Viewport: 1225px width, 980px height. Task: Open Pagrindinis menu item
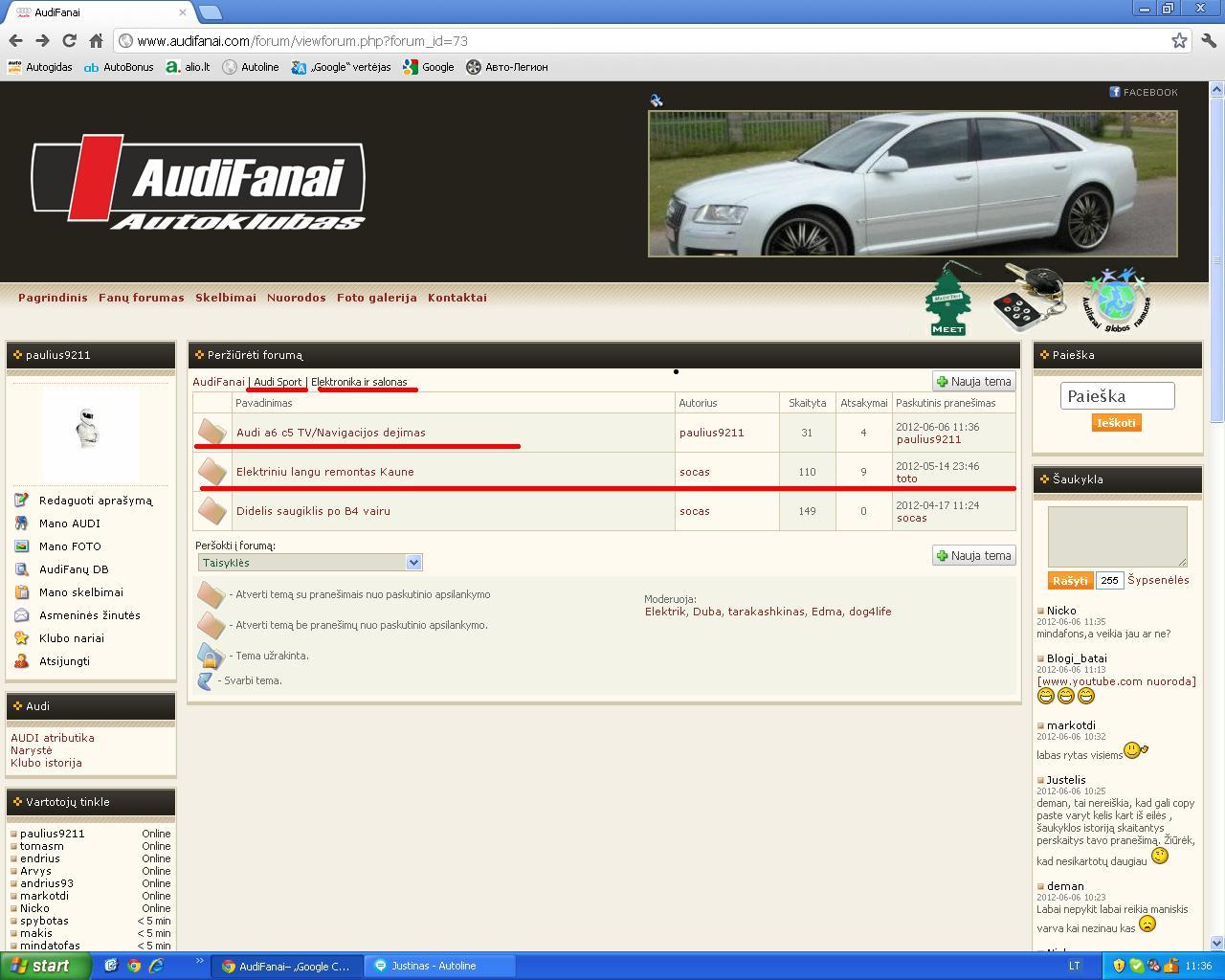point(53,298)
